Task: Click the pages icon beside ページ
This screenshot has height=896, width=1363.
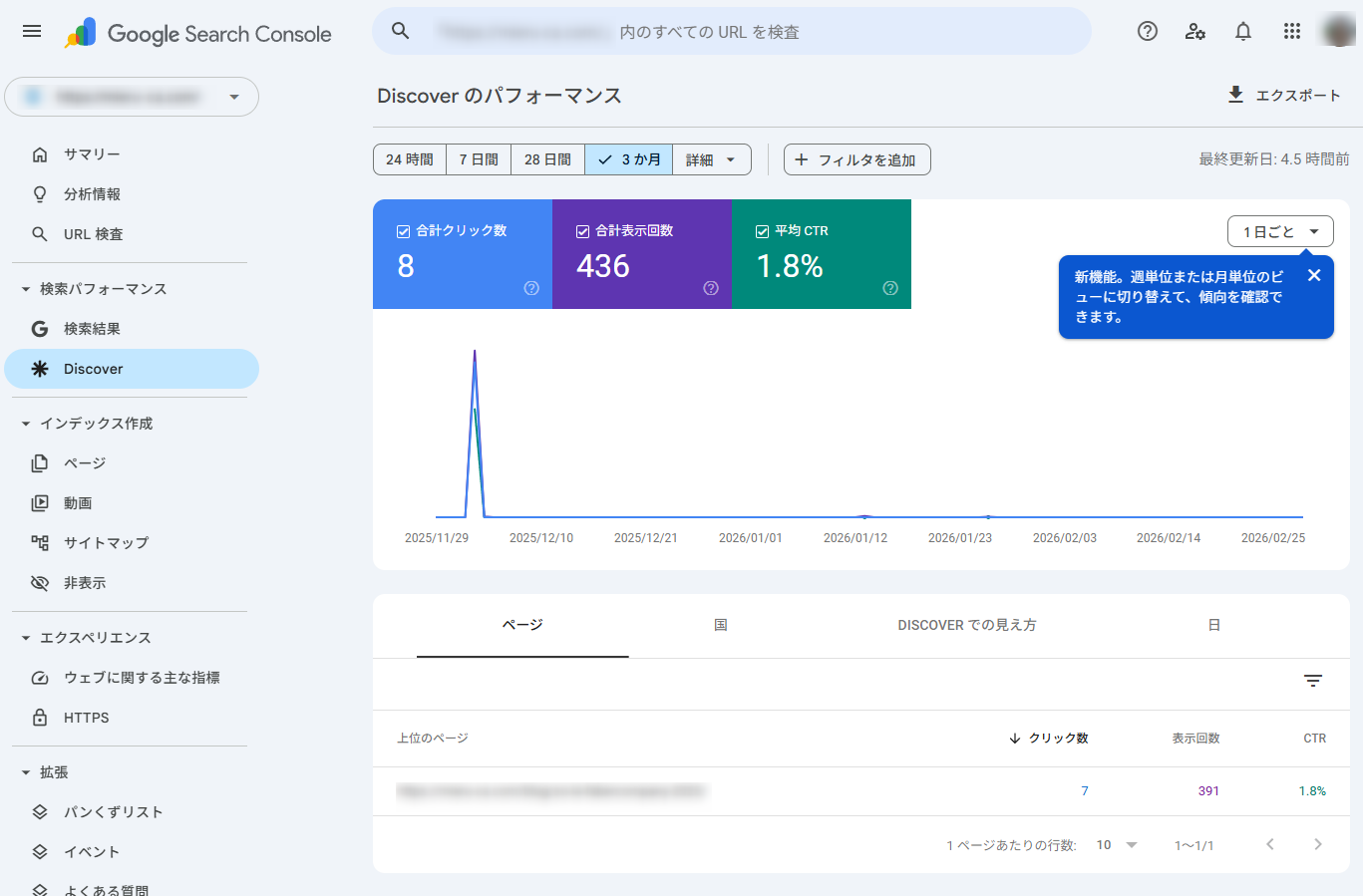Action: (40, 463)
